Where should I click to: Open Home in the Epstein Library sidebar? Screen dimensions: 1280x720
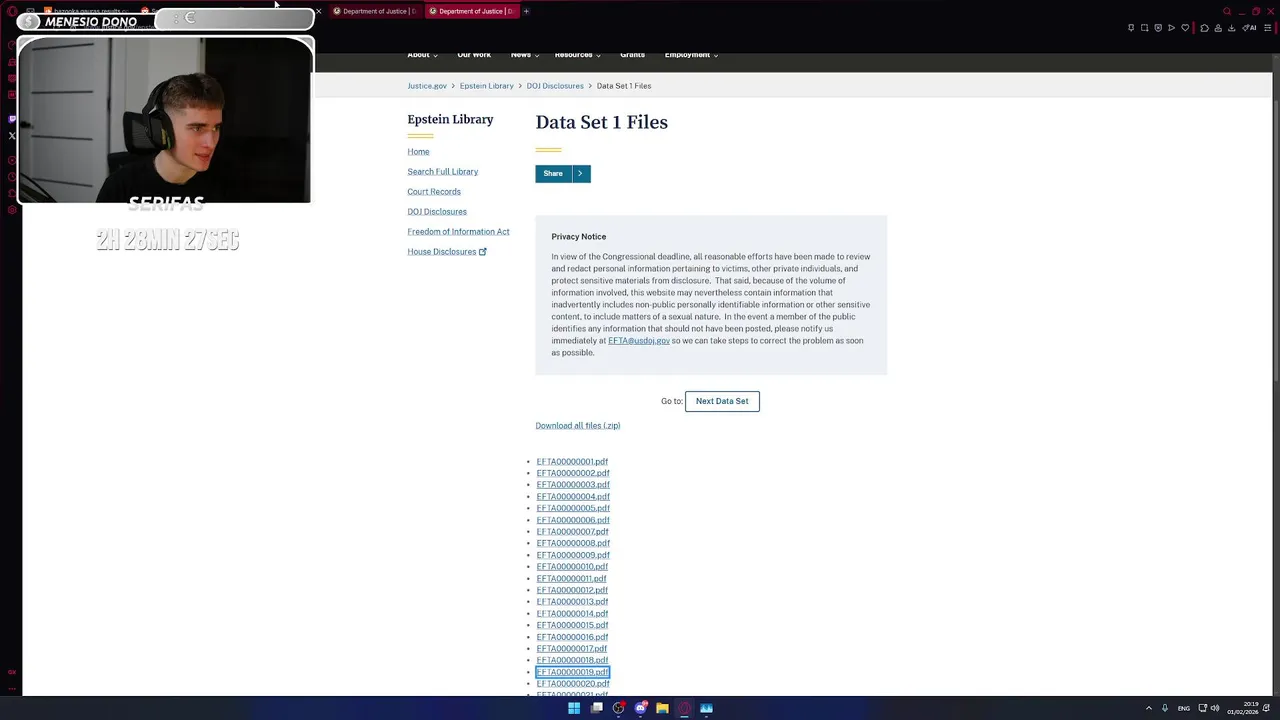click(x=418, y=152)
